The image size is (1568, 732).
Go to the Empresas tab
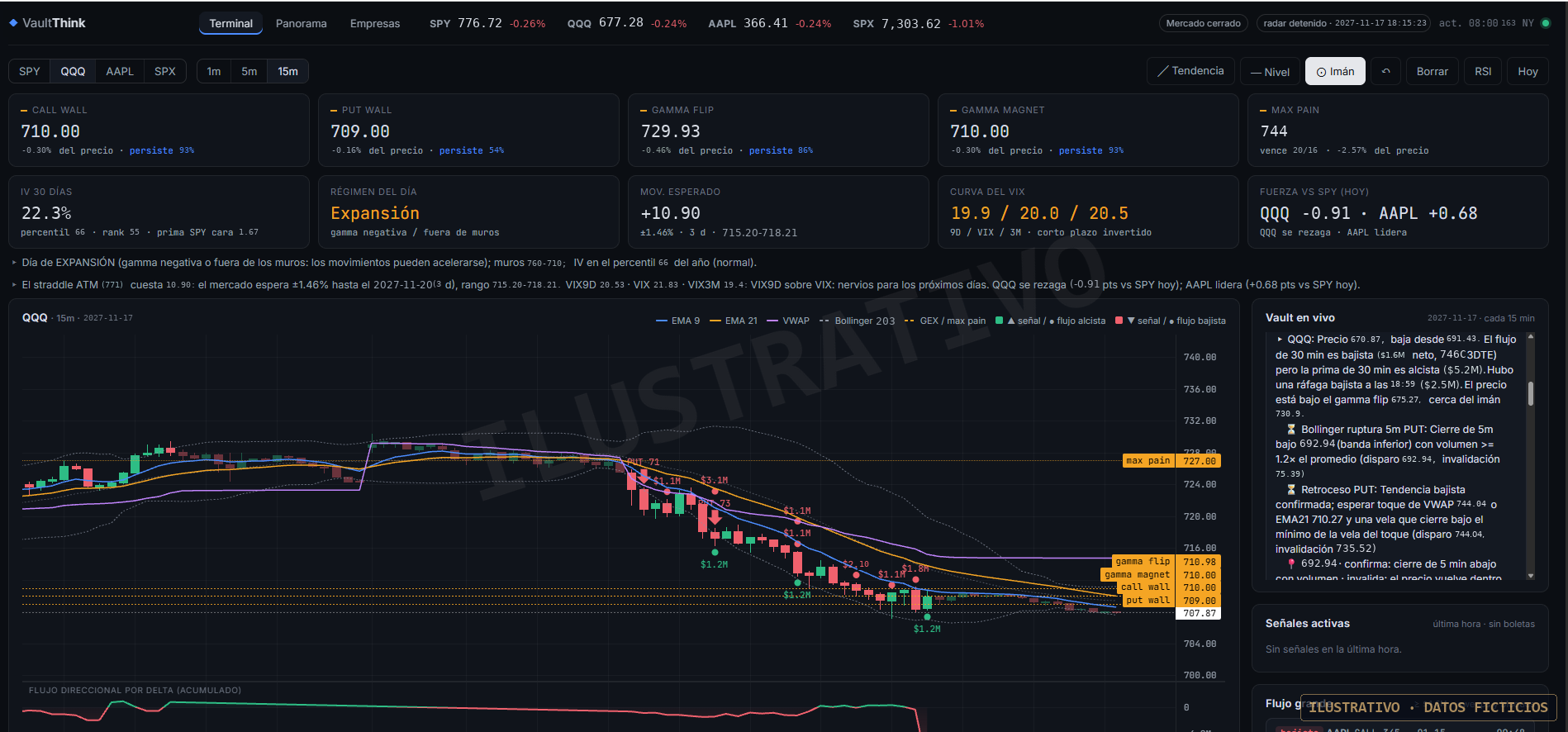(375, 23)
